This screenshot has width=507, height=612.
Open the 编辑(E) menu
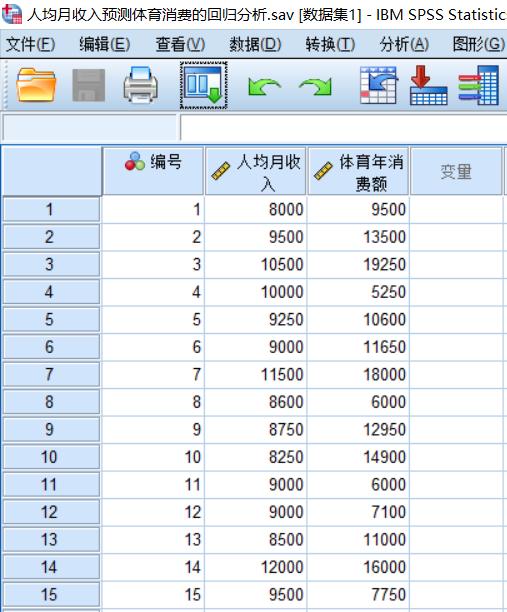click(x=104, y=44)
